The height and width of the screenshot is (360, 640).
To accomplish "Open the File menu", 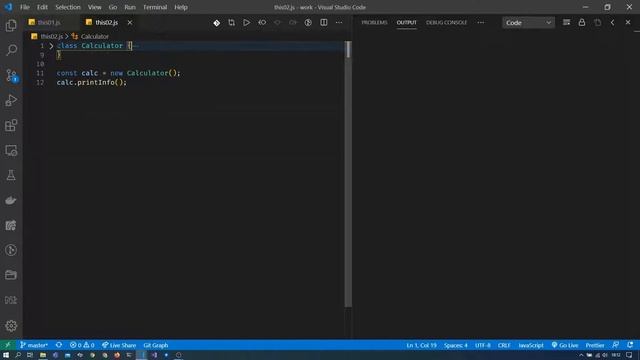I will (24, 7).
